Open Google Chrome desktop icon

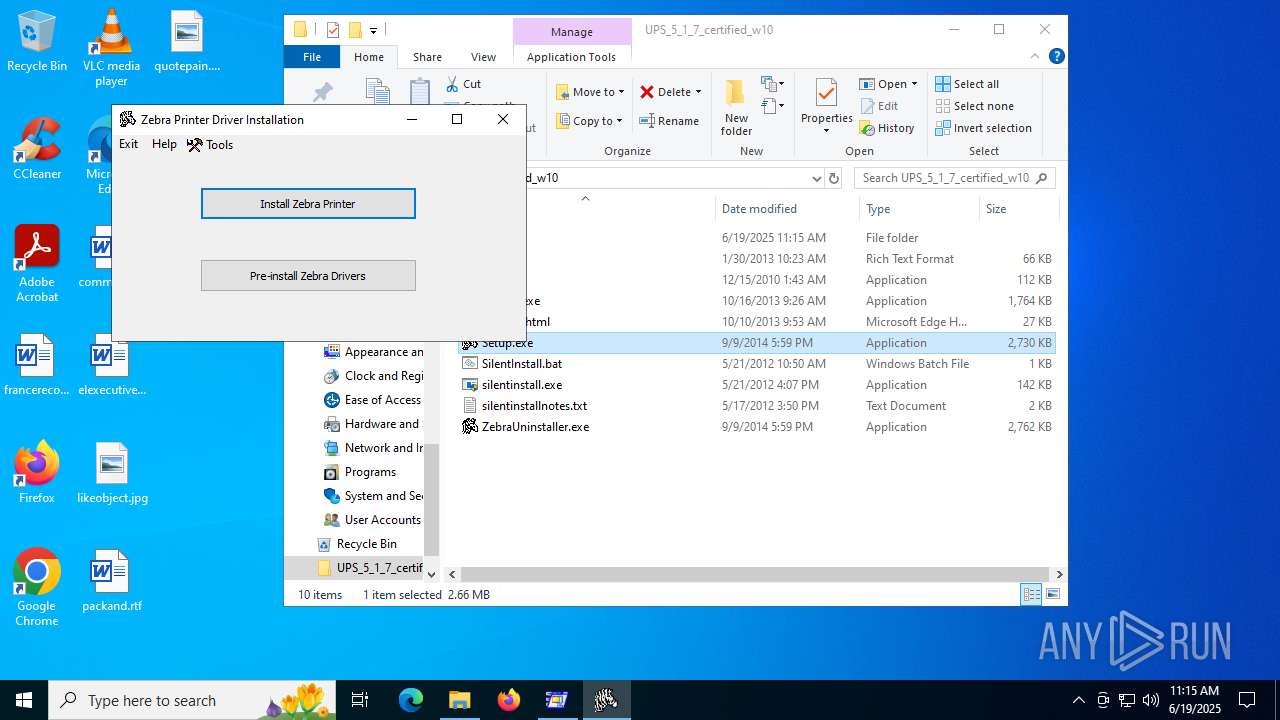[x=37, y=588]
